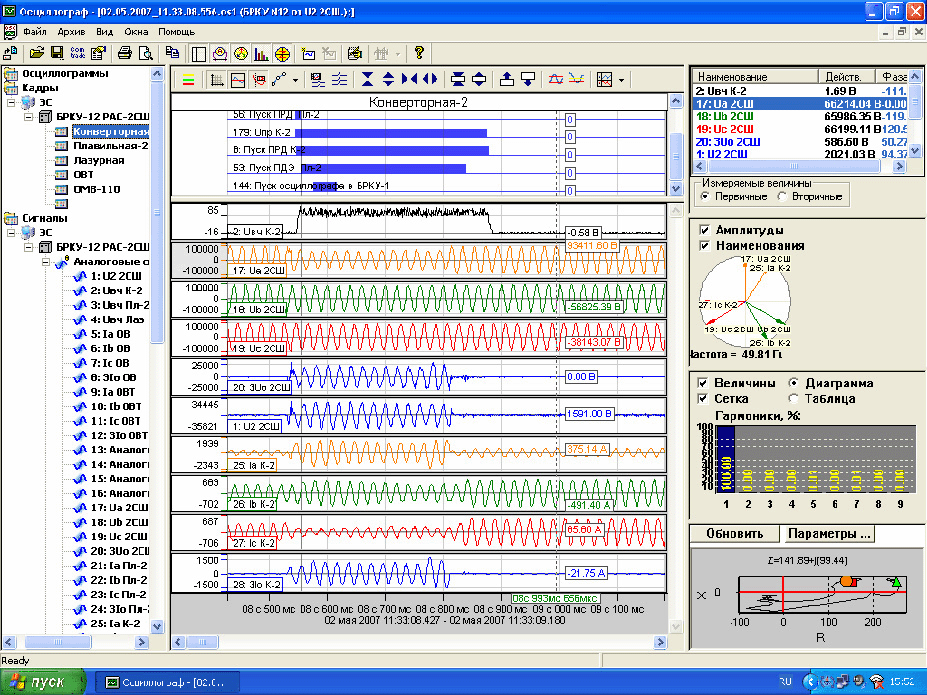
Task: Select row 18: Ub 2СШ in values table
Action: tap(799, 116)
